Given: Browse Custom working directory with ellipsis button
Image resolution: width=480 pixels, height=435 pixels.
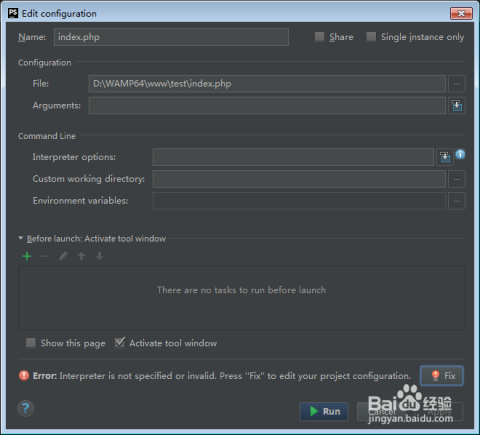Looking at the screenshot, I should [x=457, y=179].
